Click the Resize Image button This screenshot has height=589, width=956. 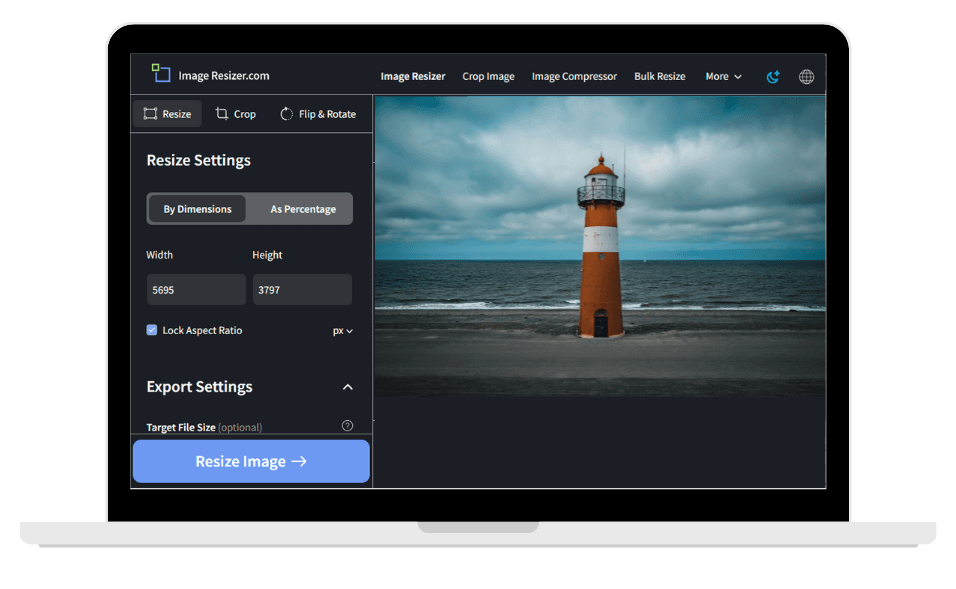(250, 460)
